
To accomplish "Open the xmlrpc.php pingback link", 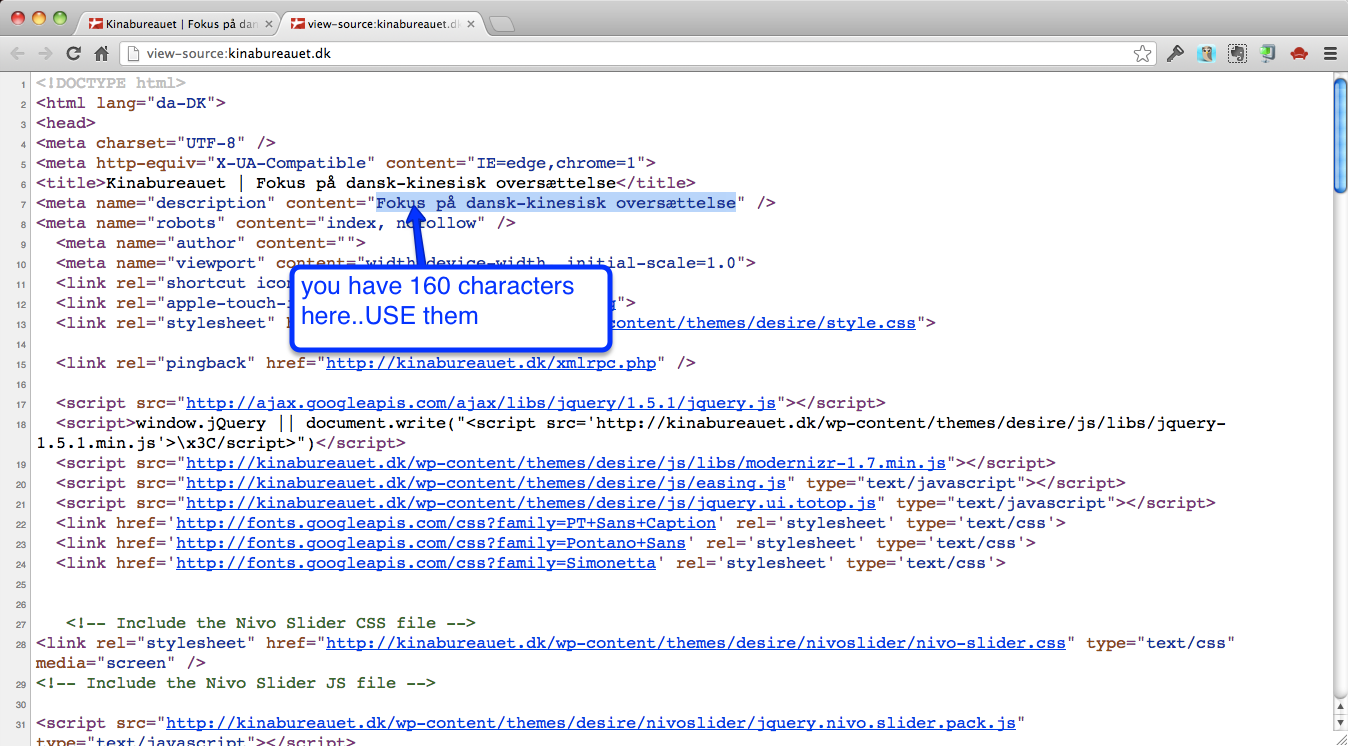I will click(x=491, y=363).
